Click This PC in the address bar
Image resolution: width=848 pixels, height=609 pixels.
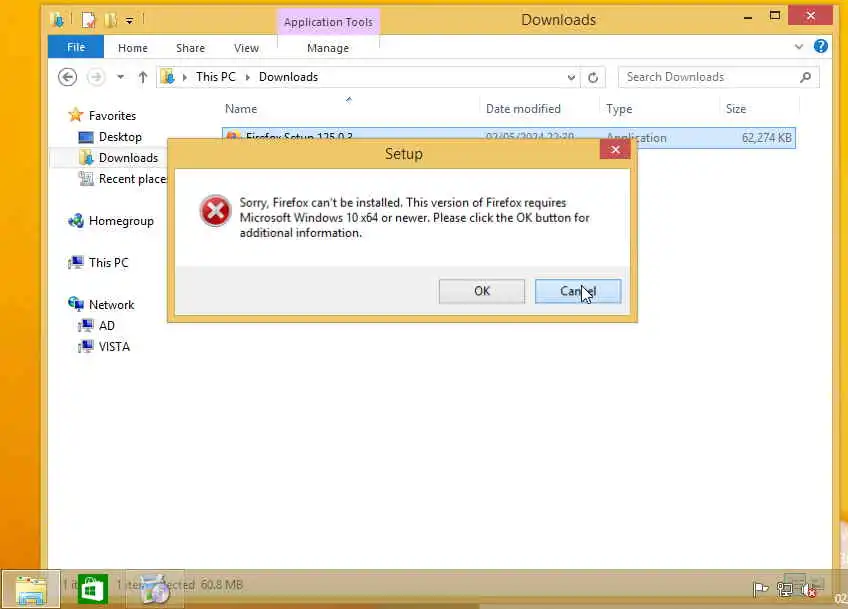216,77
